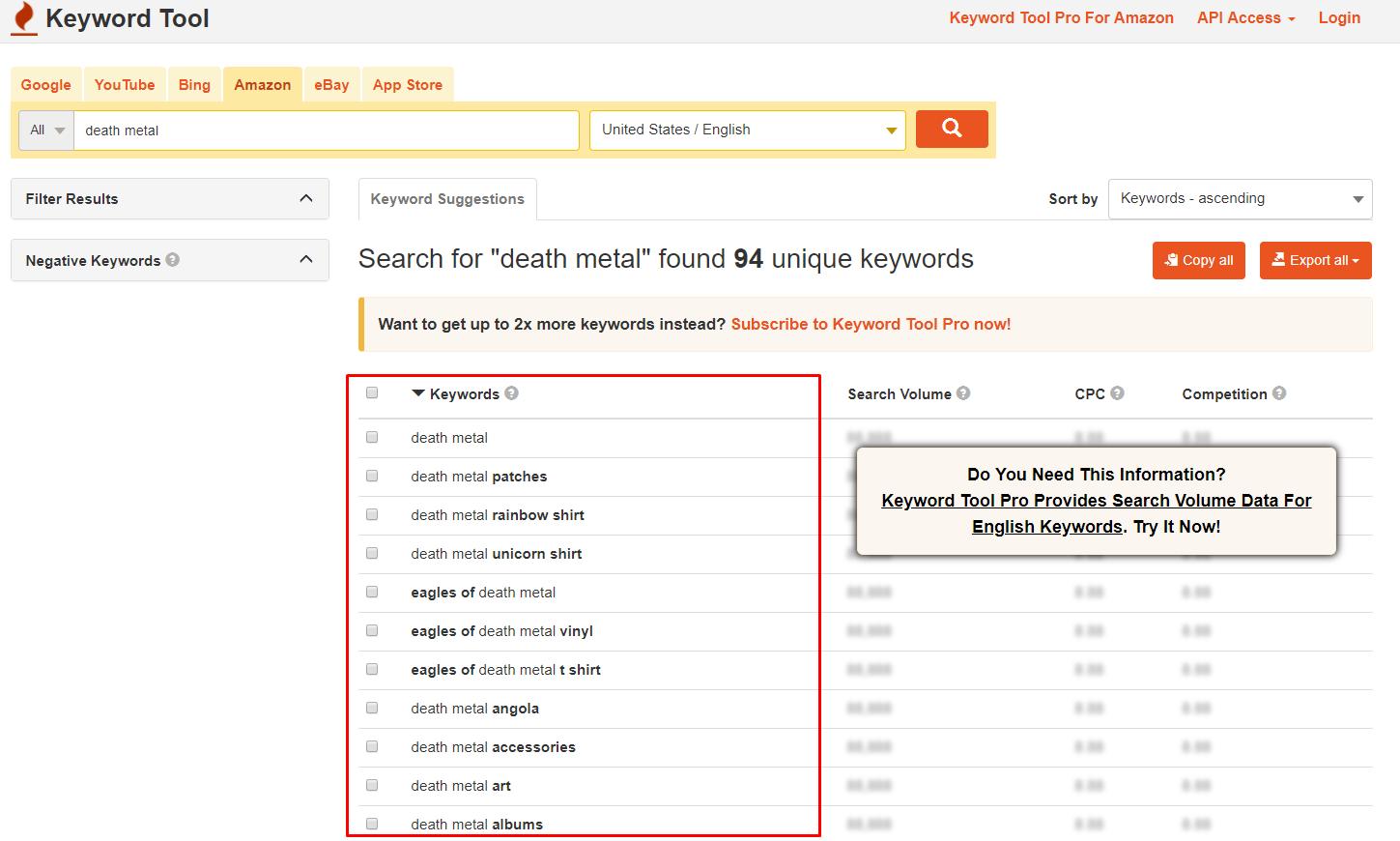Click help icon beside CPC header
Viewport: 1400px width, 841px height.
pyautogui.click(x=1117, y=392)
